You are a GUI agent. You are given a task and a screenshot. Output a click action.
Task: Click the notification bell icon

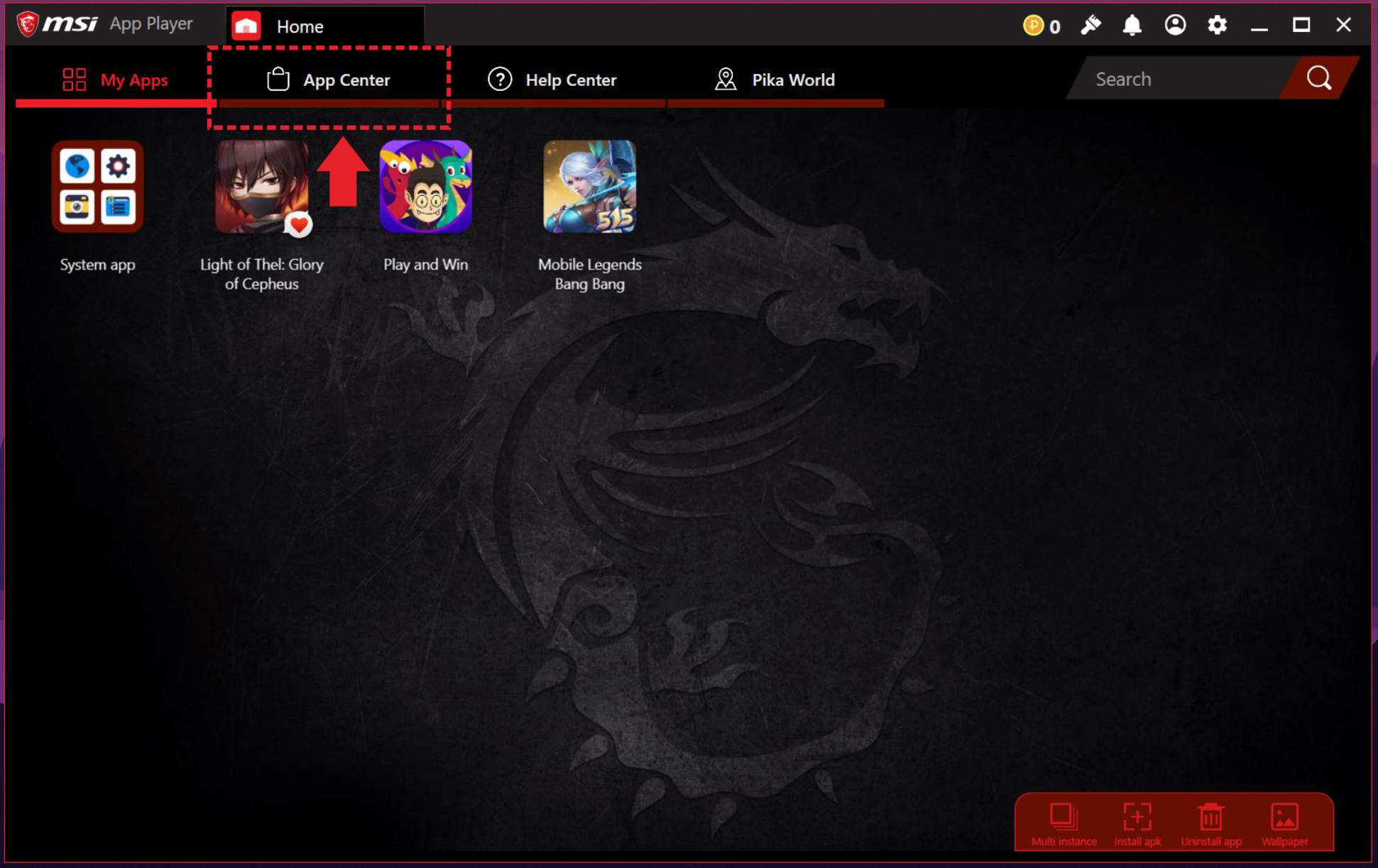[x=1132, y=26]
